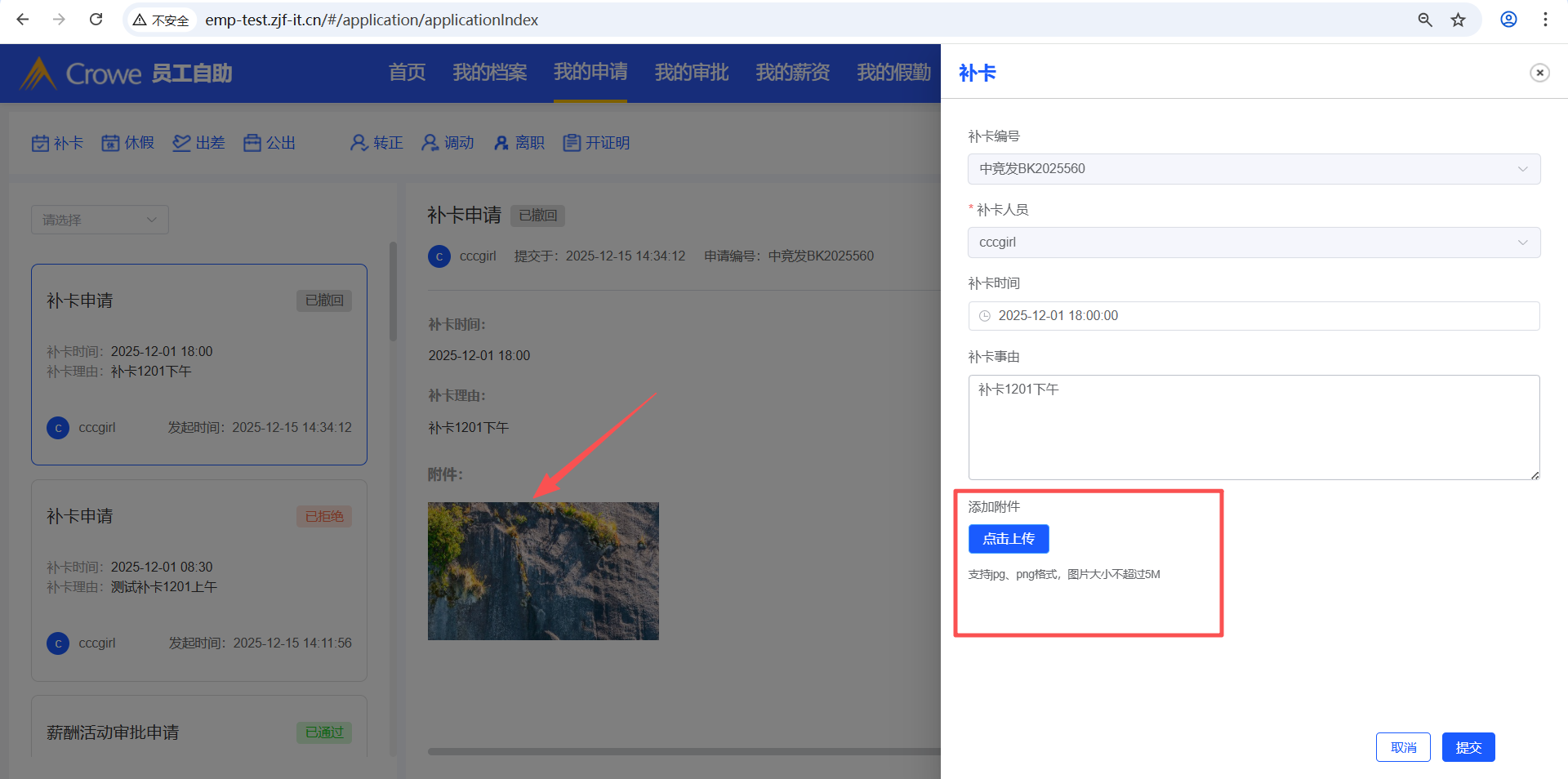The image size is (1568, 779).
Task: Open the 休假 leave request icon
Action: [x=110, y=143]
